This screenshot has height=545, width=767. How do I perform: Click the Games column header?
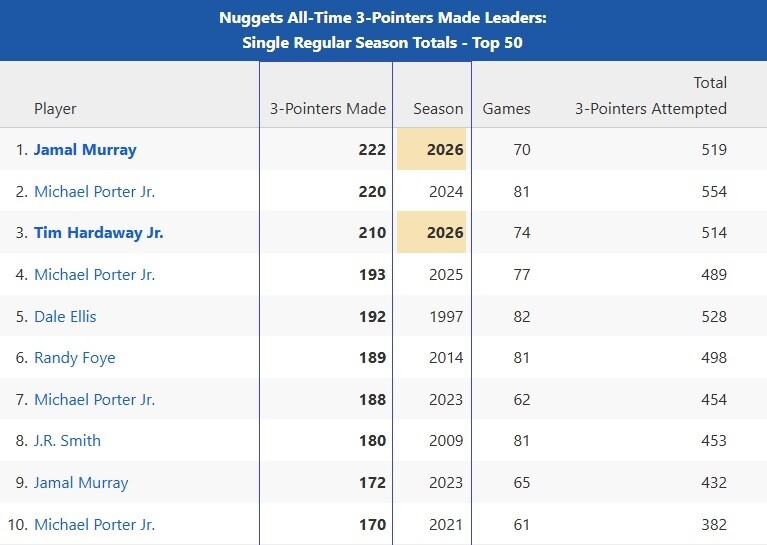(506, 109)
